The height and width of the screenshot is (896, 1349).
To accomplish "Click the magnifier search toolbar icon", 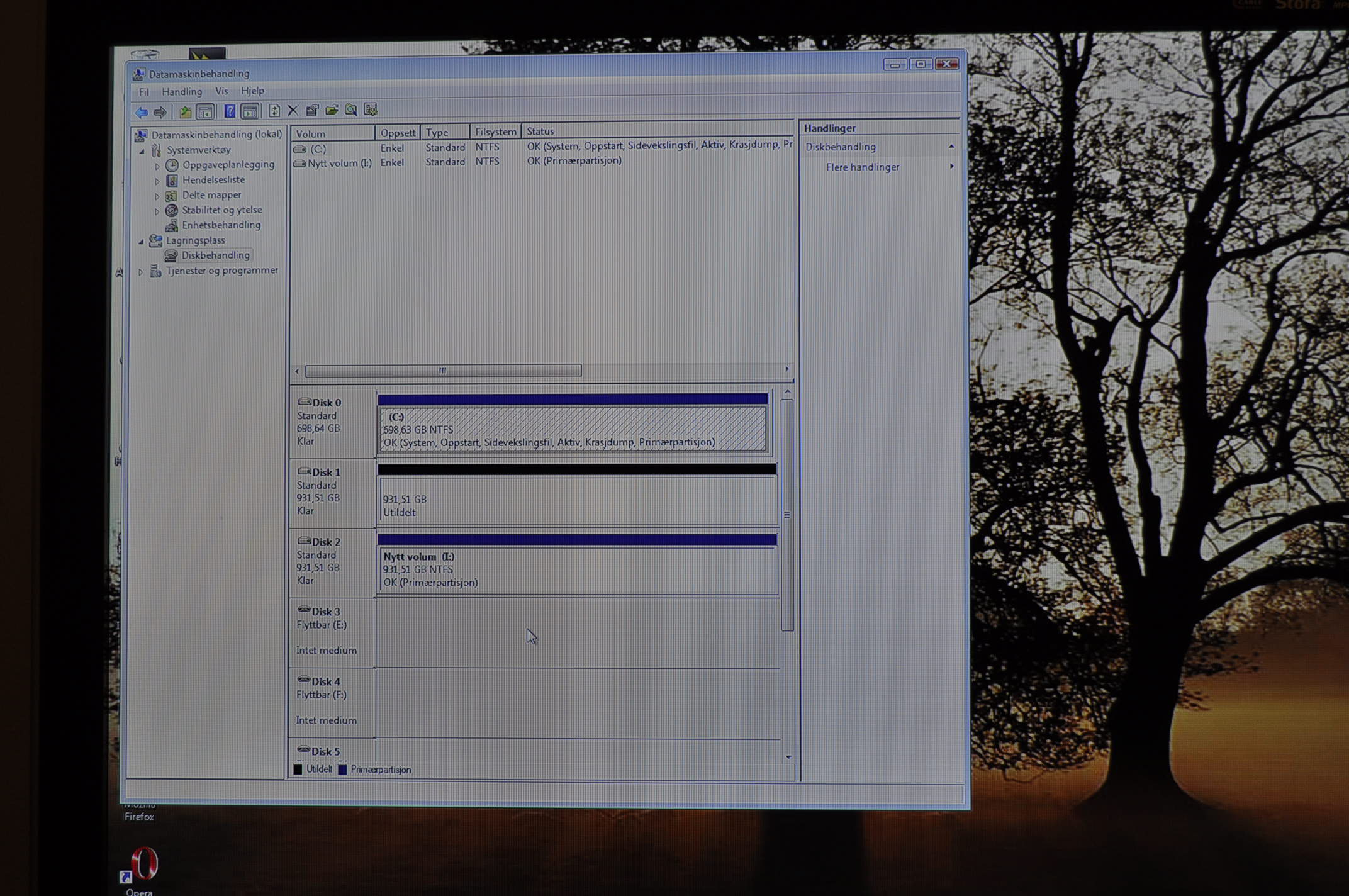I will coord(351,110).
